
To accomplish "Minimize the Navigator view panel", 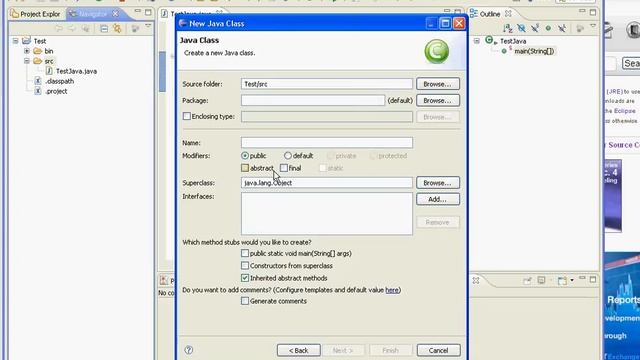I will [138, 11].
